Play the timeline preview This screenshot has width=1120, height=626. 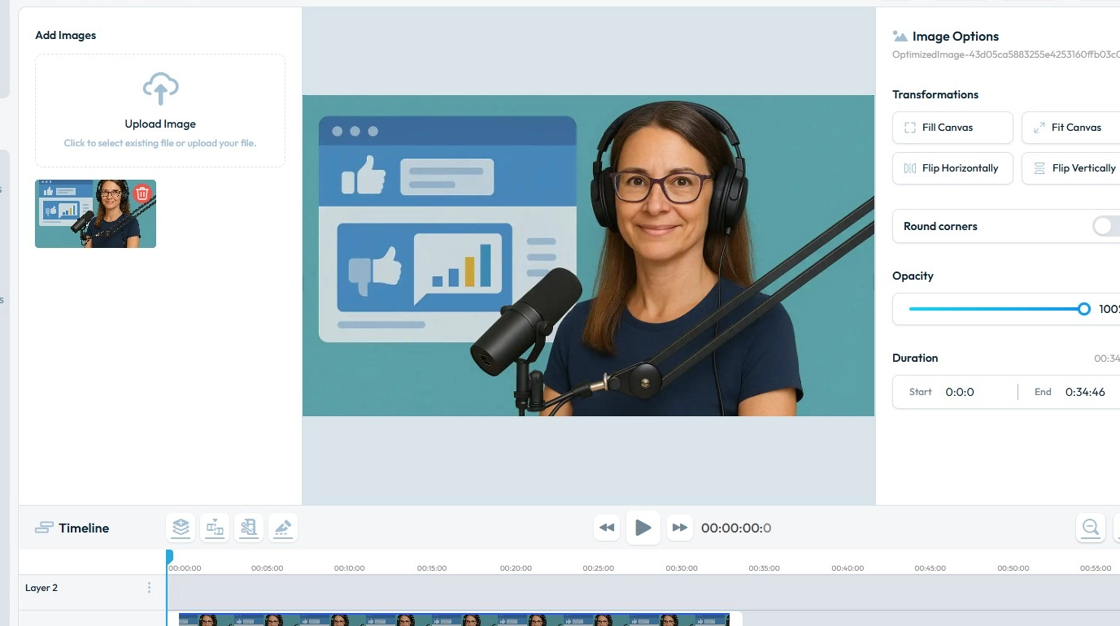(x=643, y=528)
